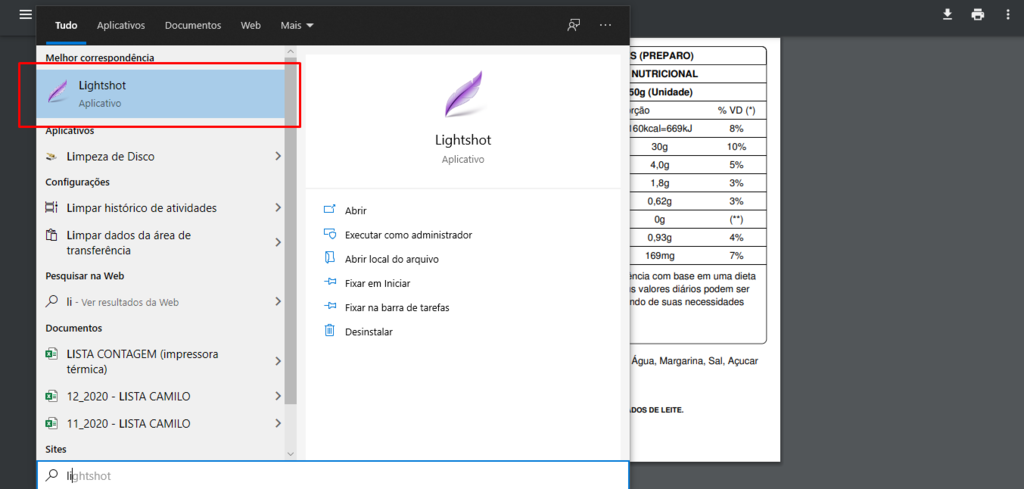The height and width of the screenshot is (489, 1024).
Task: Open the Lightshot best match result
Action: [x=161, y=94]
